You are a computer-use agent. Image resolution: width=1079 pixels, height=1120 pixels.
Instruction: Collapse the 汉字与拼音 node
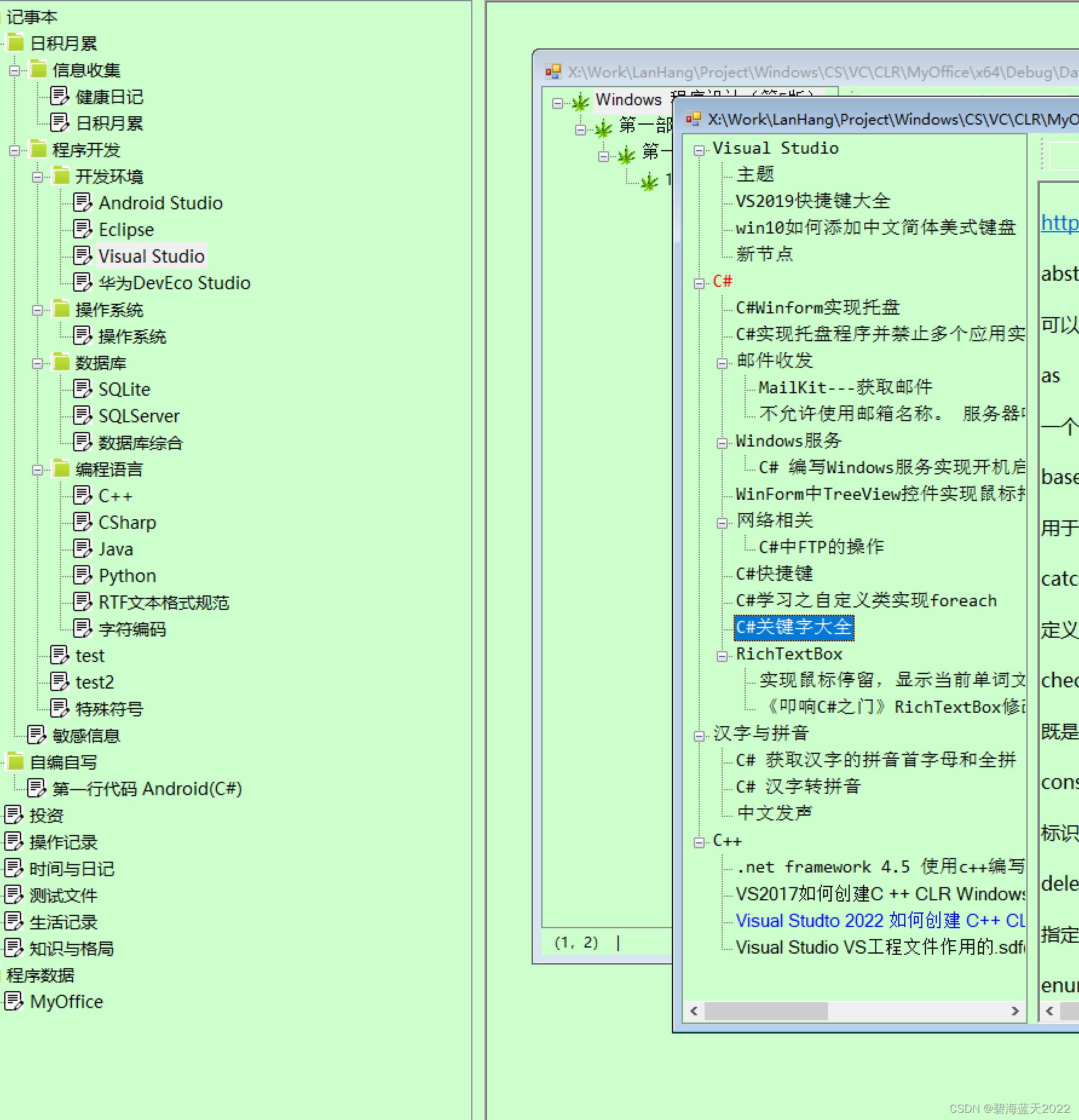click(x=699, y=736)
